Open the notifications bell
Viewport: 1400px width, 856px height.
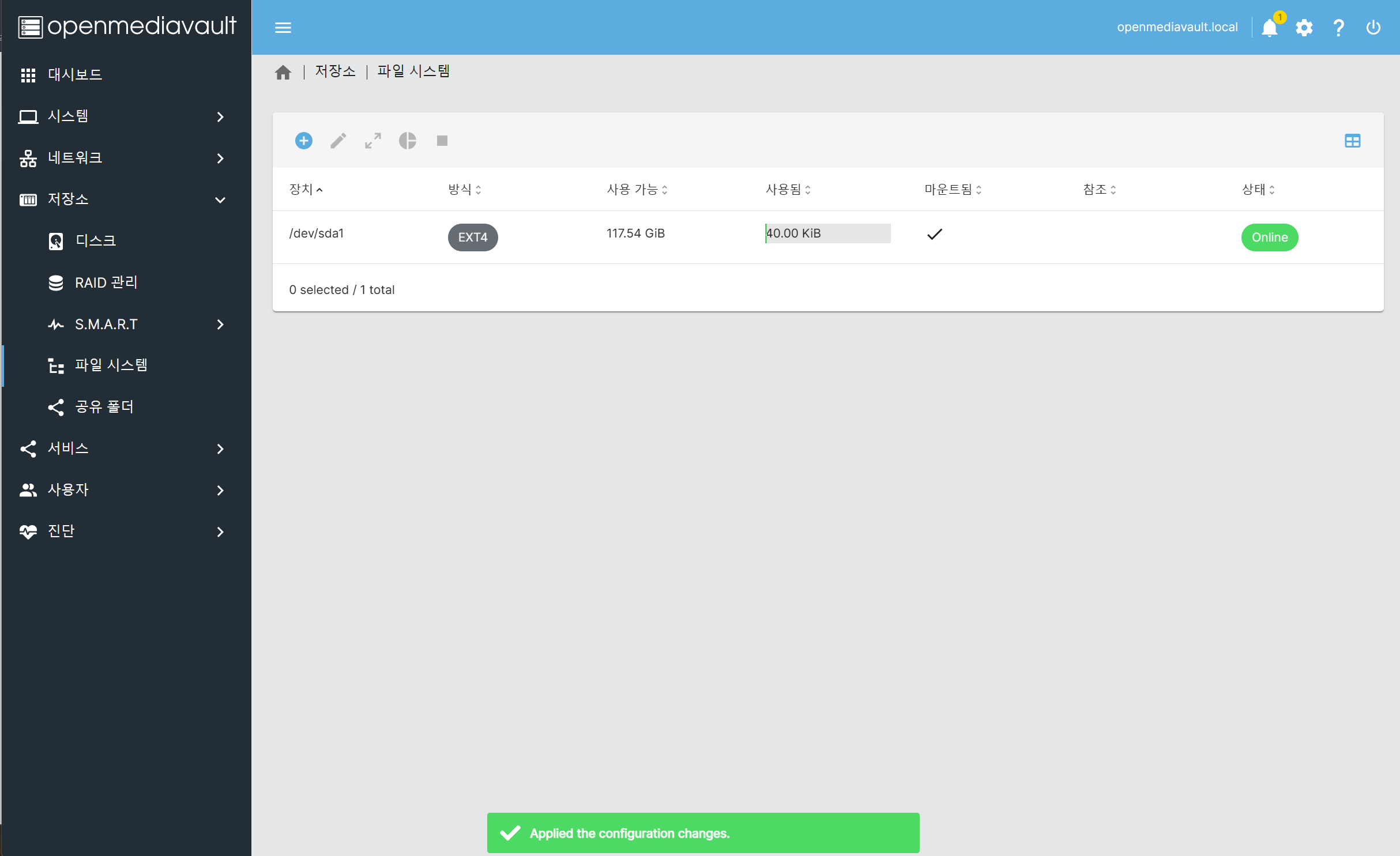click(1269, 28)
